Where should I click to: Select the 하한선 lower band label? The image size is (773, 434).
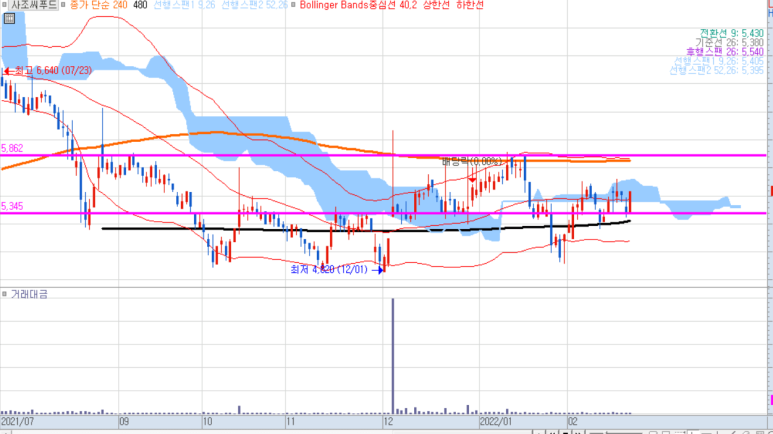click(470, 5)
